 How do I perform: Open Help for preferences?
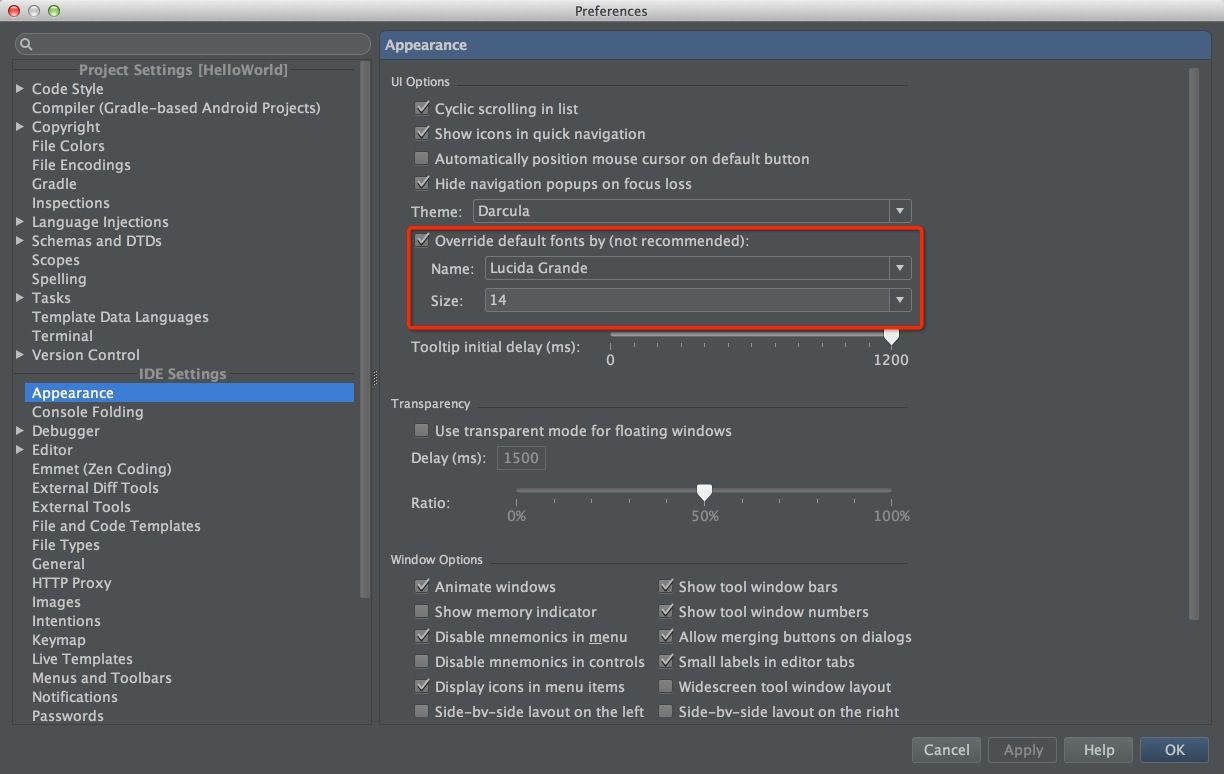click(x=1098, y=750)
